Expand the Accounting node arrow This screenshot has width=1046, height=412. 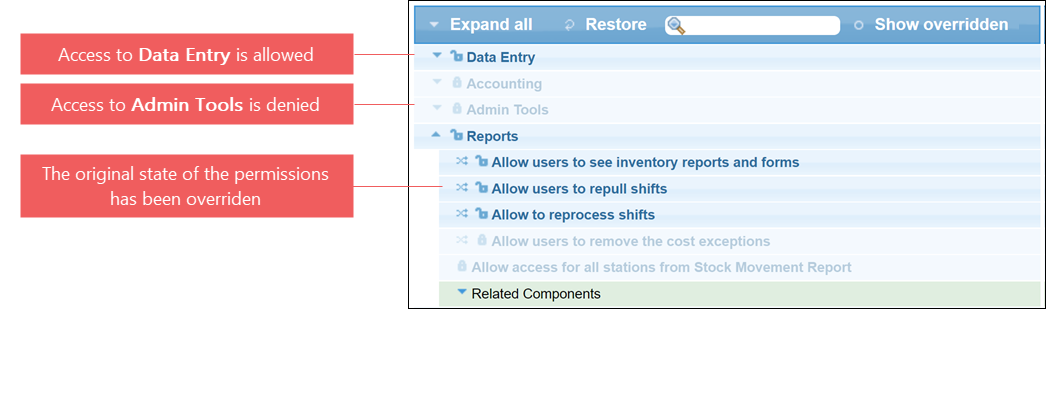tap(437, 82)
